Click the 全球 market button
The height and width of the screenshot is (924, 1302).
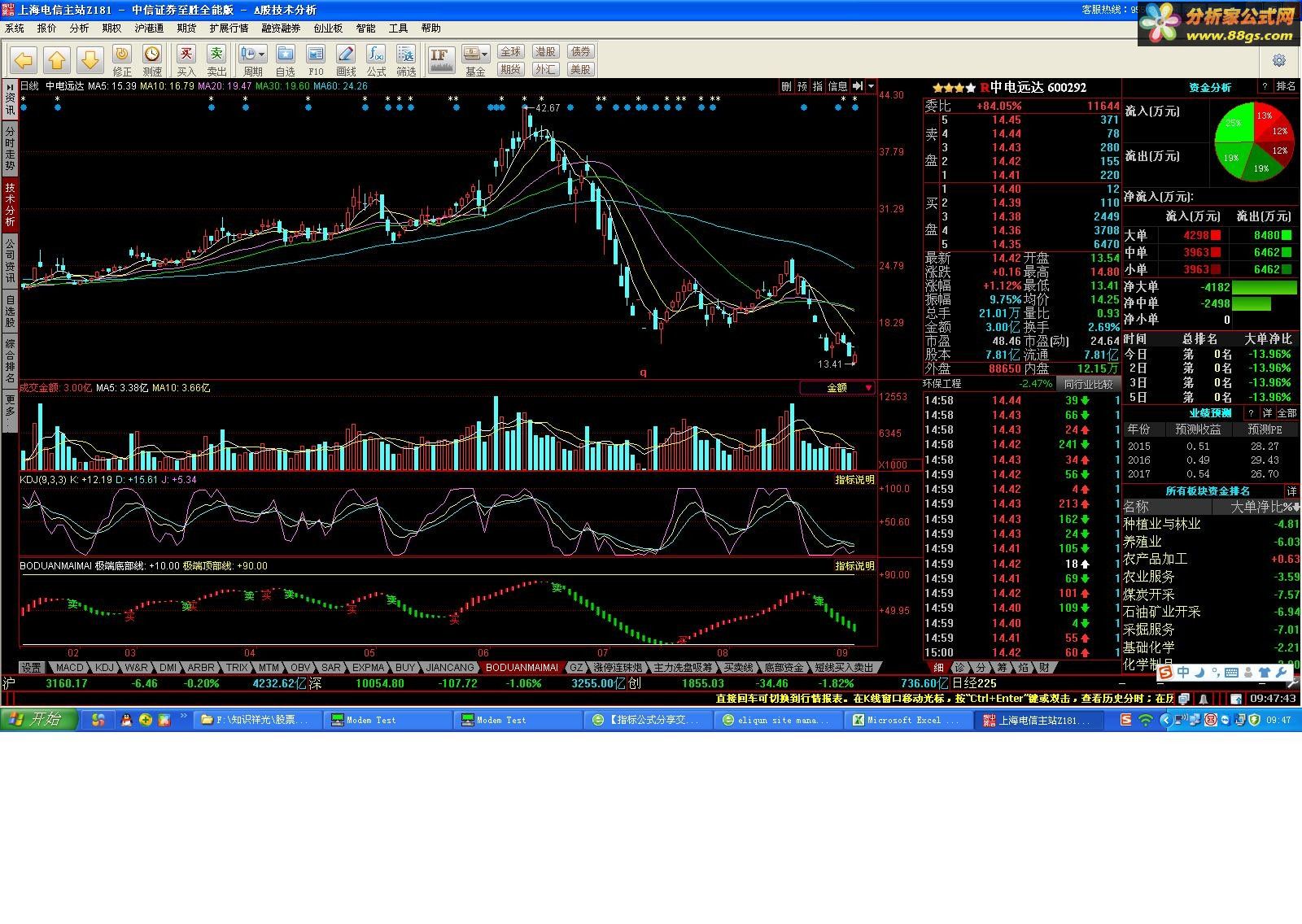point(511,51)
